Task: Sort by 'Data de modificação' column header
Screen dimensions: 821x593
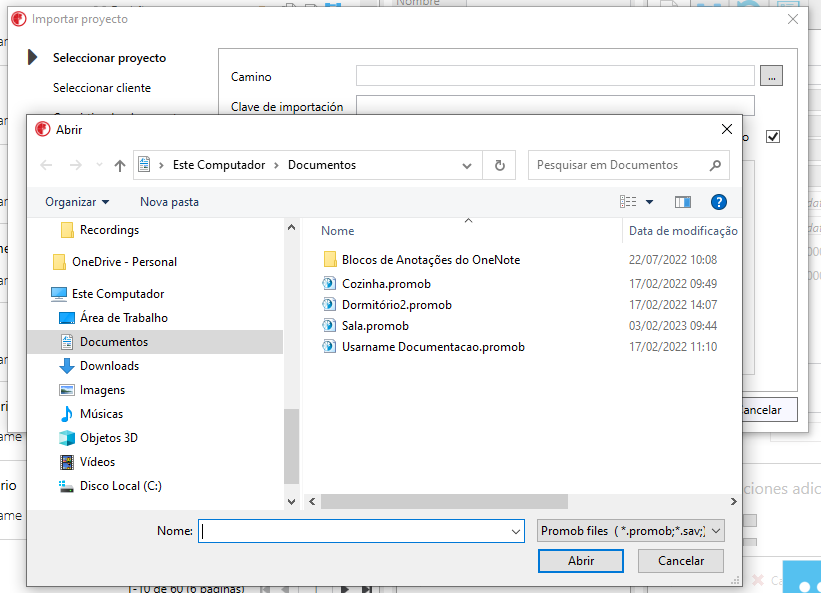Action: pos(682,231)
